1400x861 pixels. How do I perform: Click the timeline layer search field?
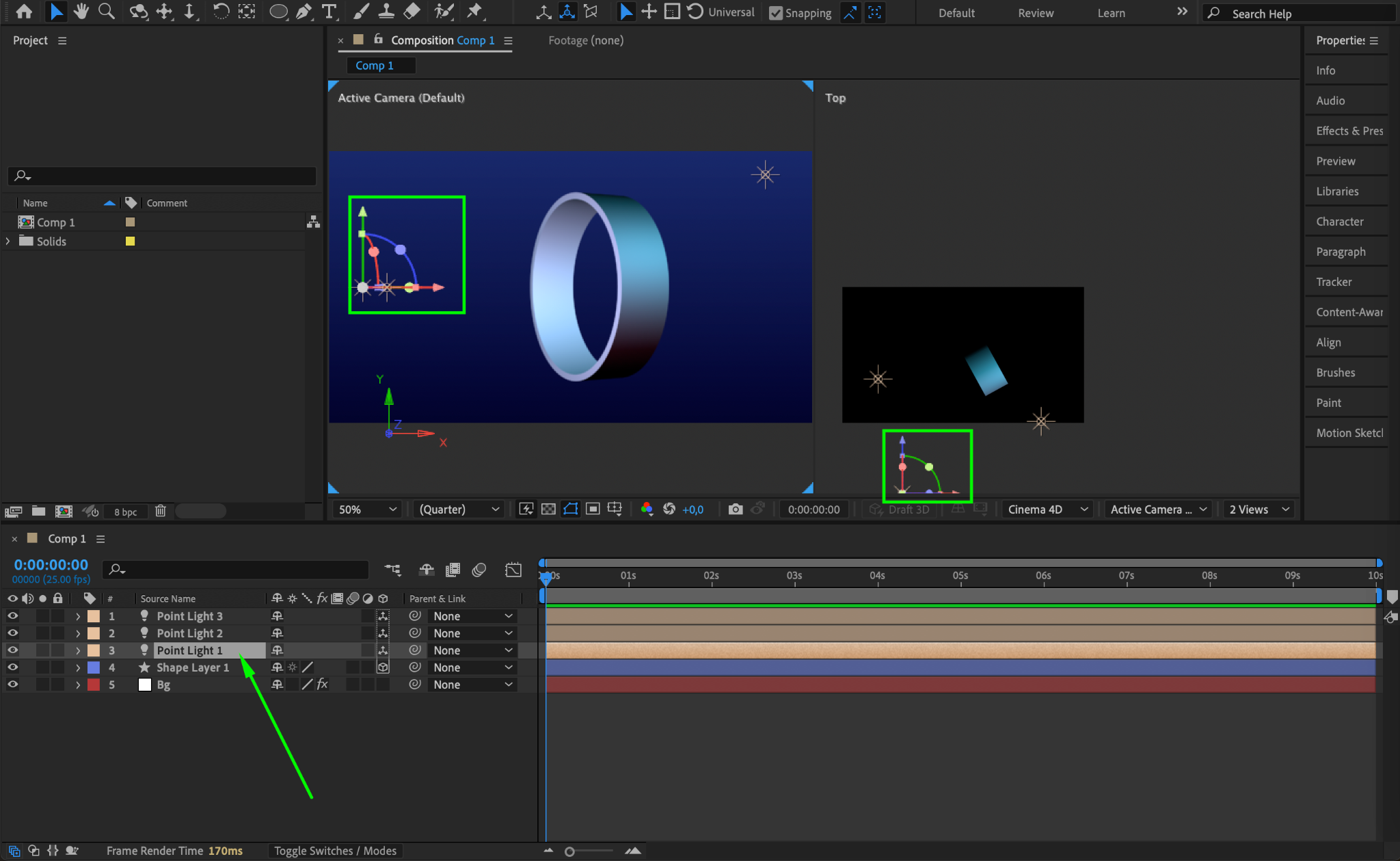236,569
